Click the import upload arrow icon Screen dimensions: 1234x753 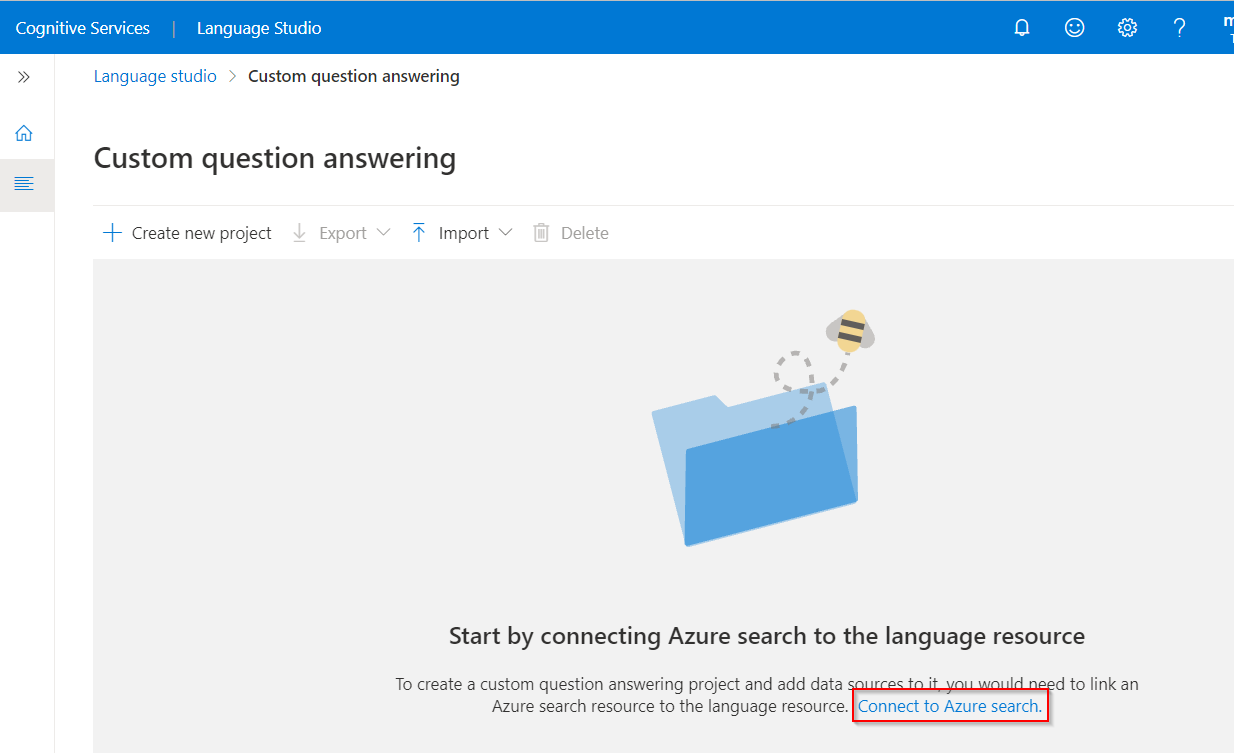pyautogui.click(x=419, y=232)
